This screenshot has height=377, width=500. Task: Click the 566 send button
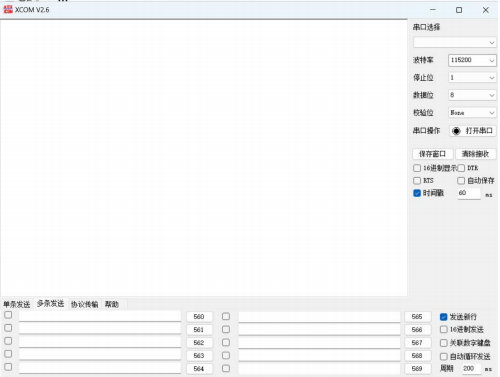coord(417,330)
